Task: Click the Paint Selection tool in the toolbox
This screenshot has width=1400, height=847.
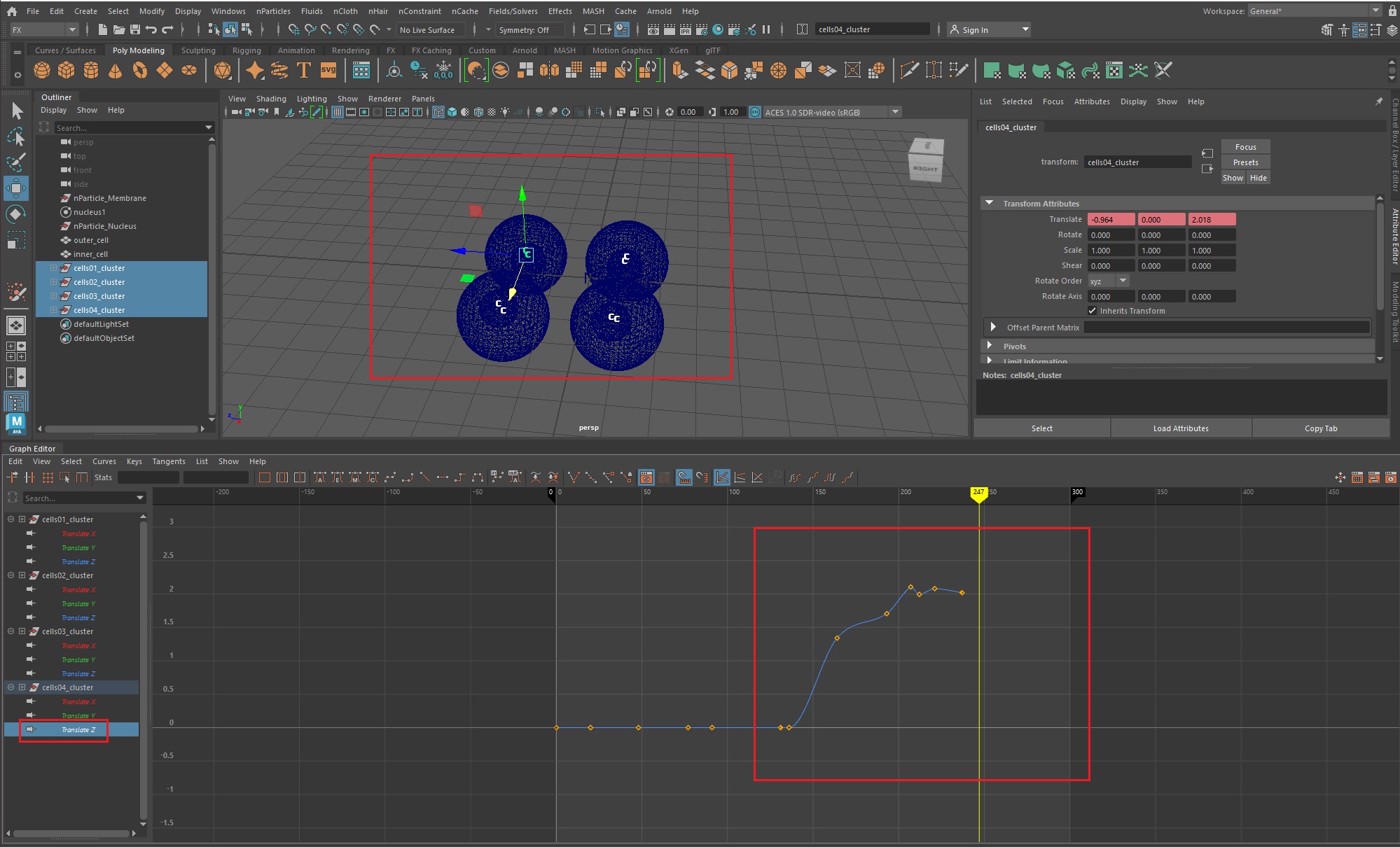Action: tap(16, 162)
